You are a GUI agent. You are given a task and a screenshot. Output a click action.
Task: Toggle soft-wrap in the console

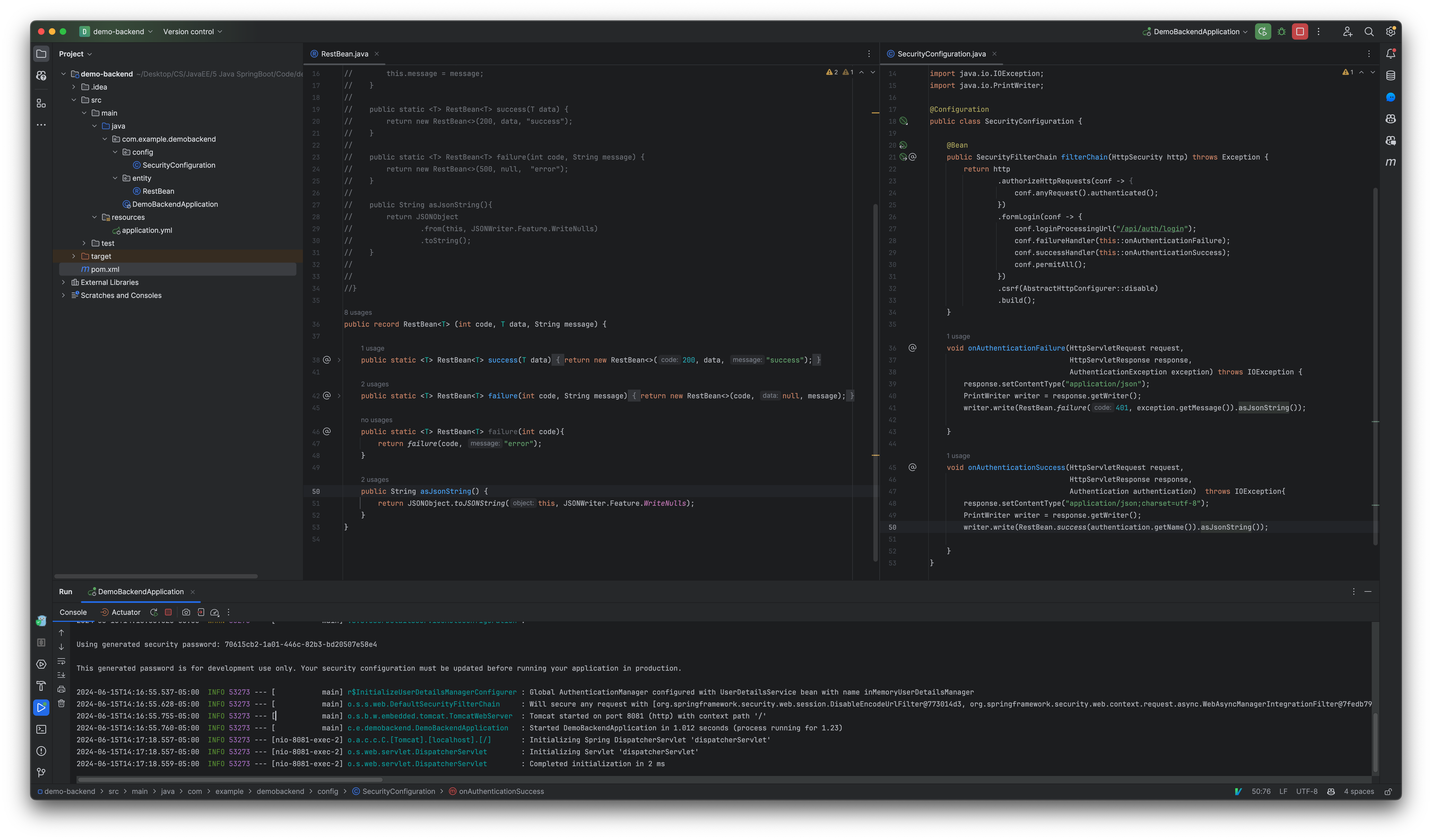61,661
